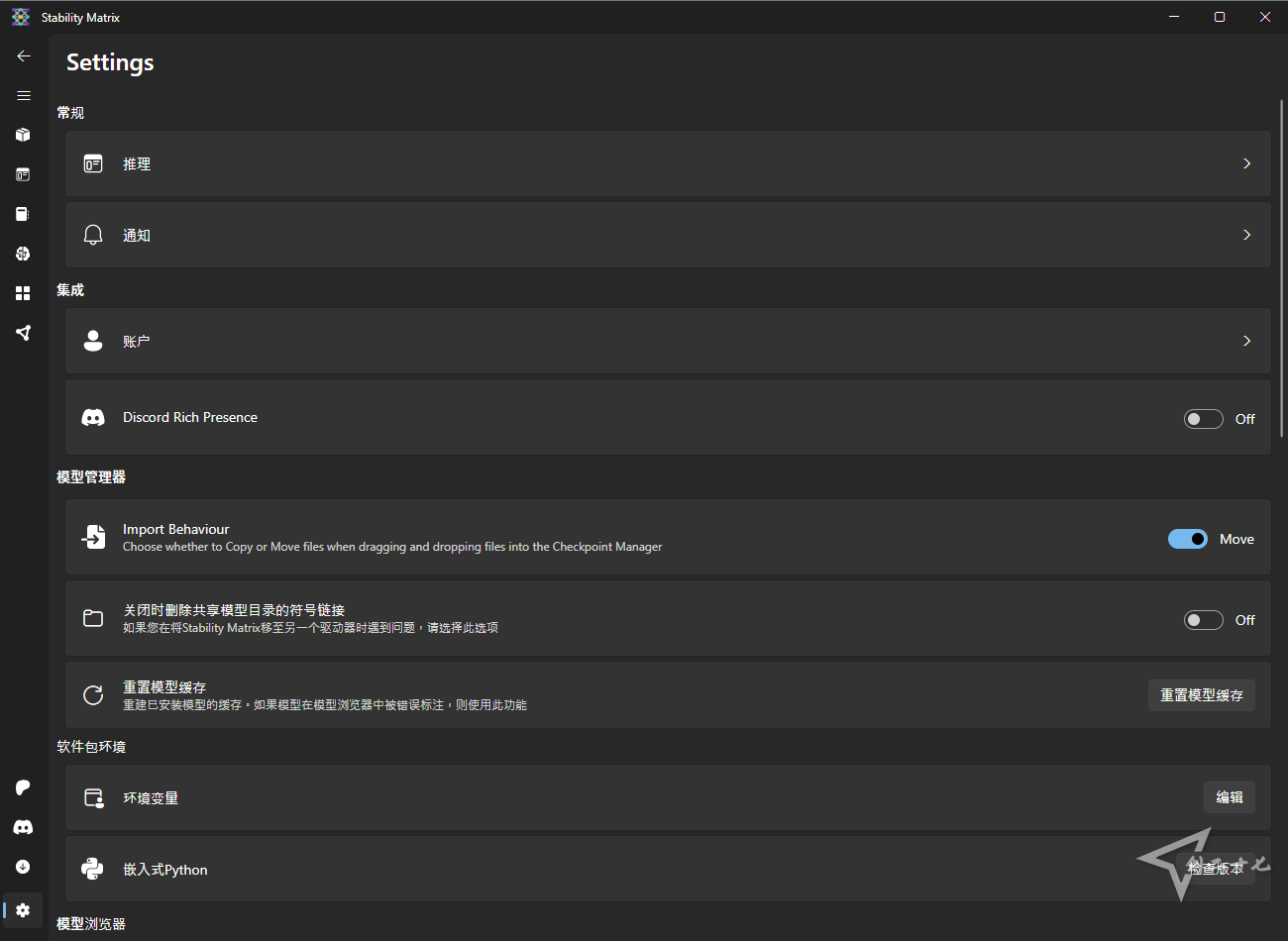
Task: Open the Packages page box icon
Action: coord(24,135)
